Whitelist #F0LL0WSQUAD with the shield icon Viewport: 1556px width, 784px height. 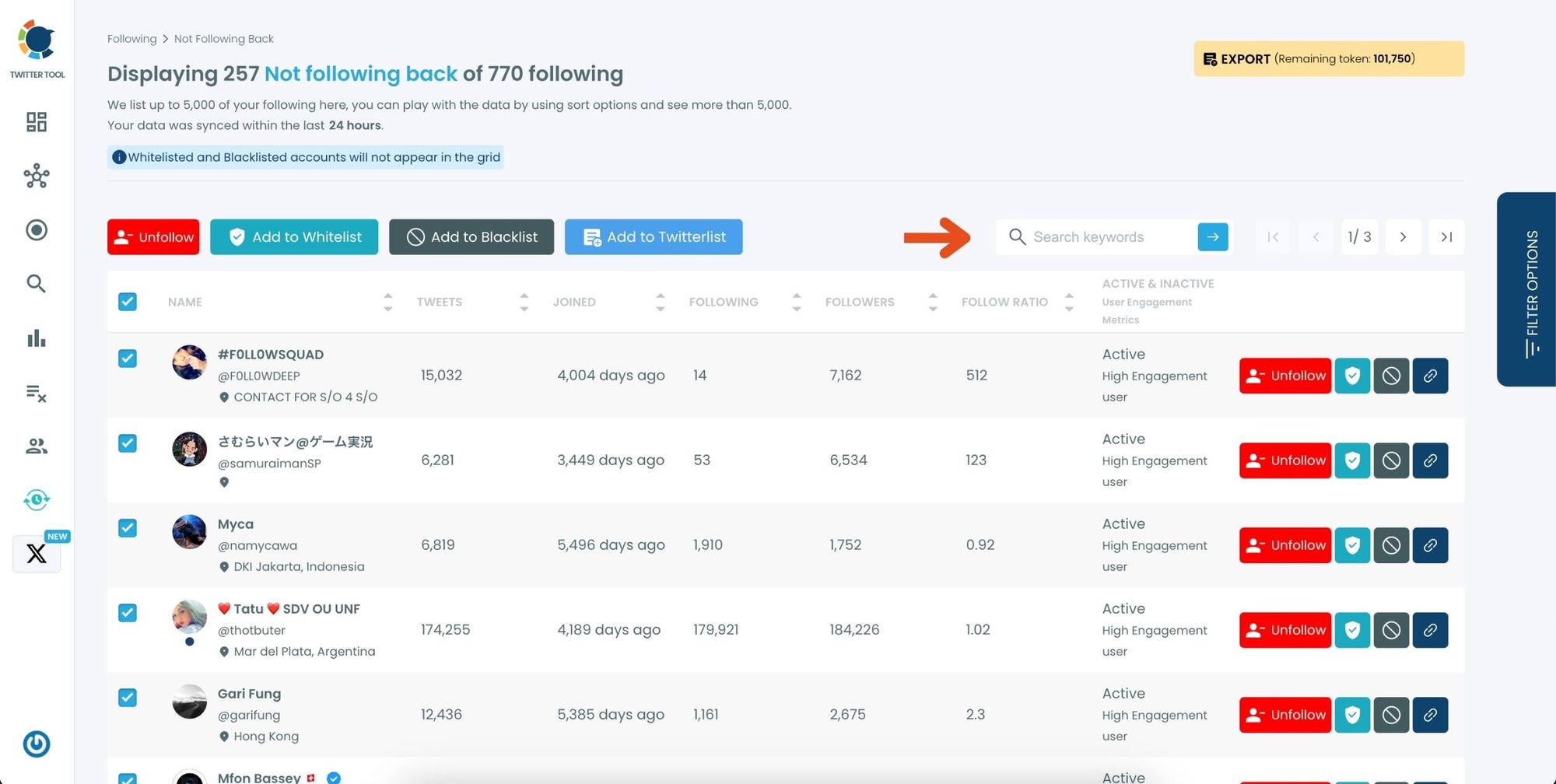pyautogui.click(x=1352, y=376)
